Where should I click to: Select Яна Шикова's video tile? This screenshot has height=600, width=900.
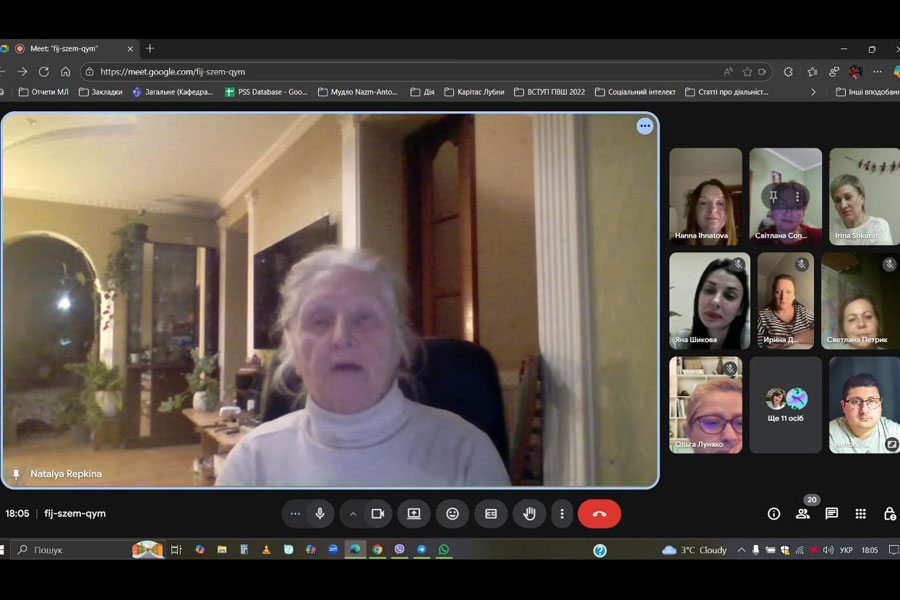(709, 301)
